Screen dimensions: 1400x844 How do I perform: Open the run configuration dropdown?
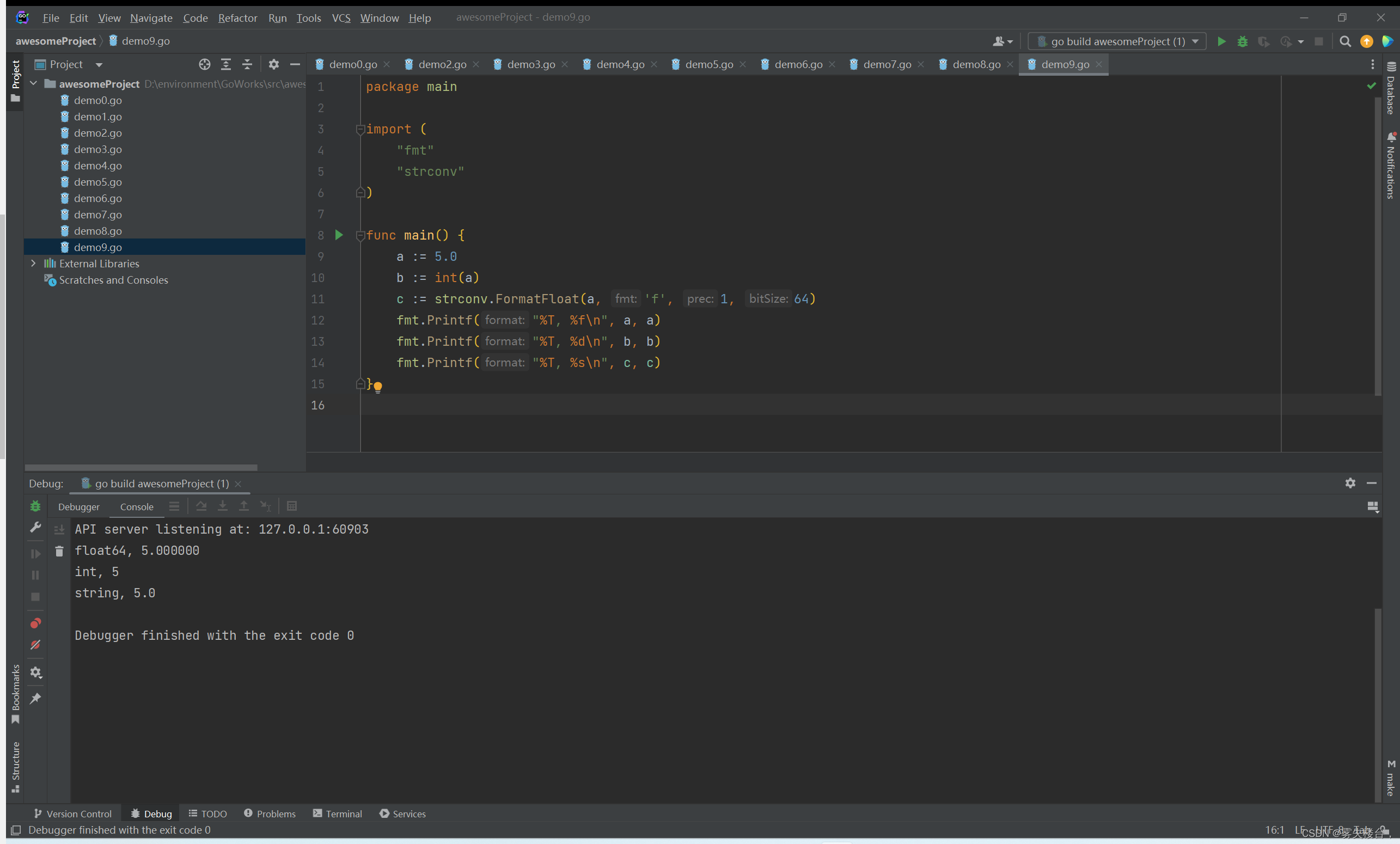click(1116, 41)
